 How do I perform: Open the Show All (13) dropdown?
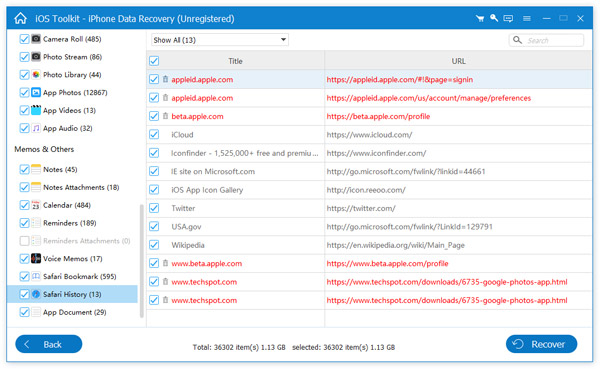click(x=220, y=40)
